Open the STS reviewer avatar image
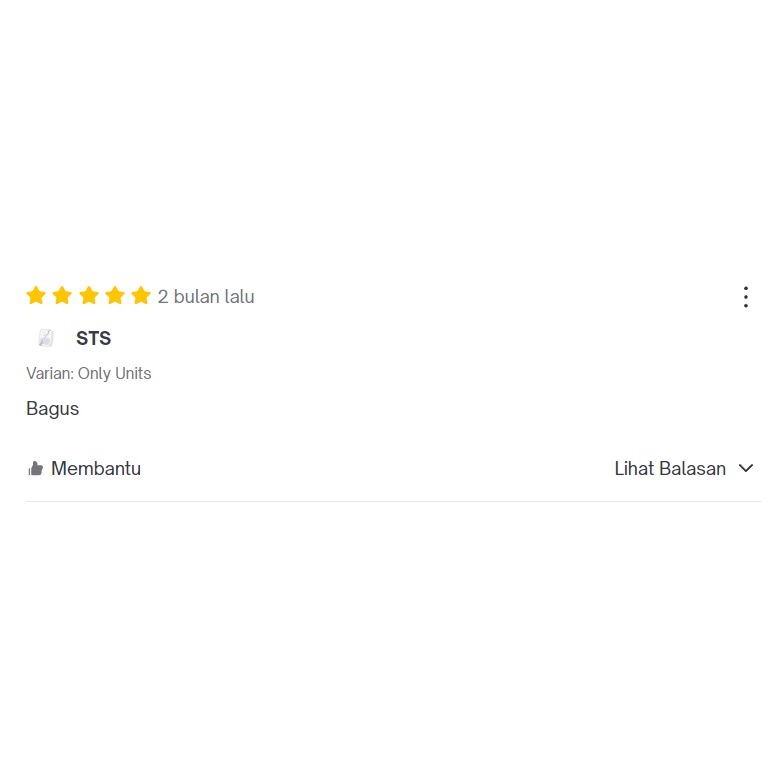This screenshot has height=783, width=783. click(46, 338)
